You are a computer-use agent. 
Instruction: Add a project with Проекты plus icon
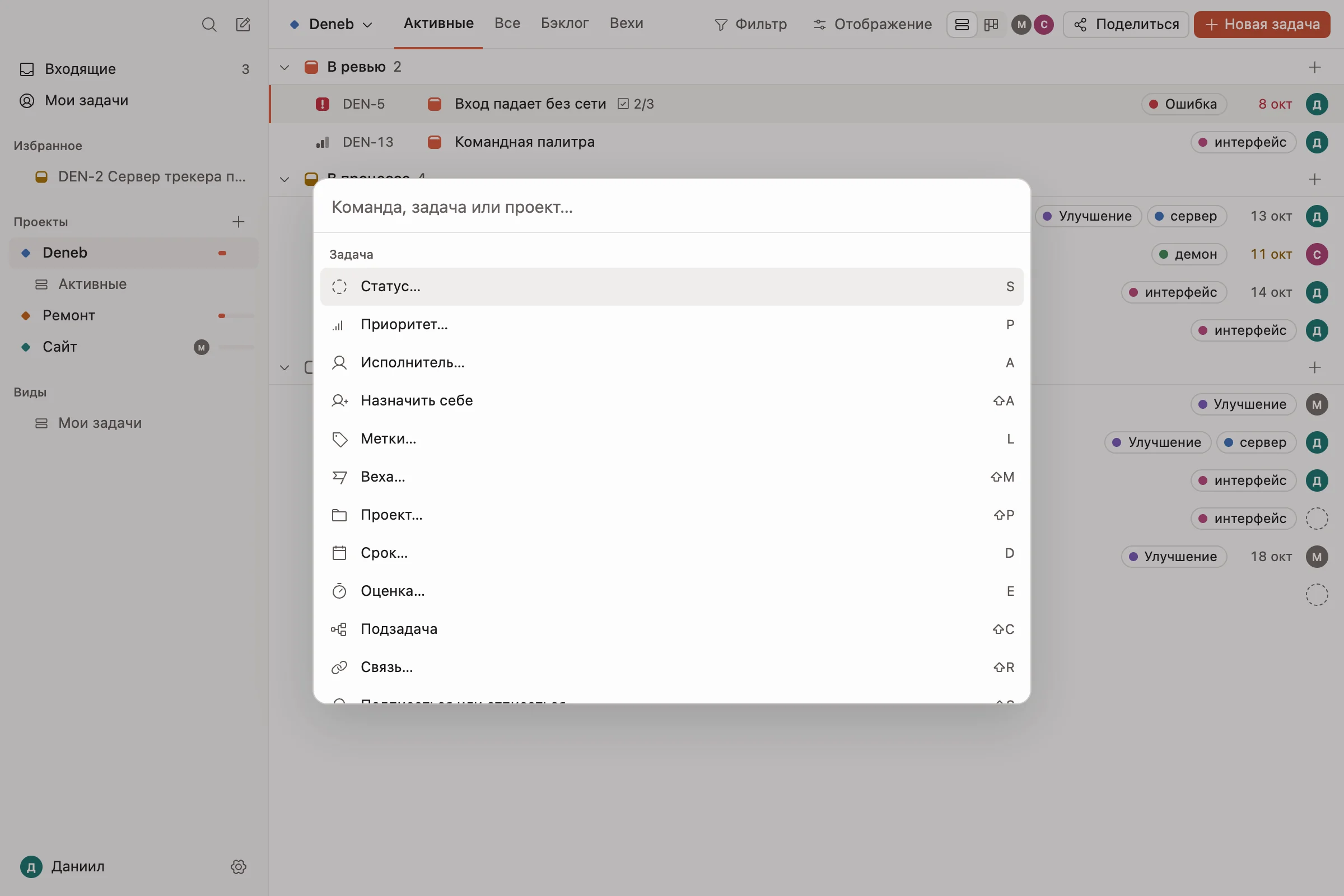click(x=239, y=222)
